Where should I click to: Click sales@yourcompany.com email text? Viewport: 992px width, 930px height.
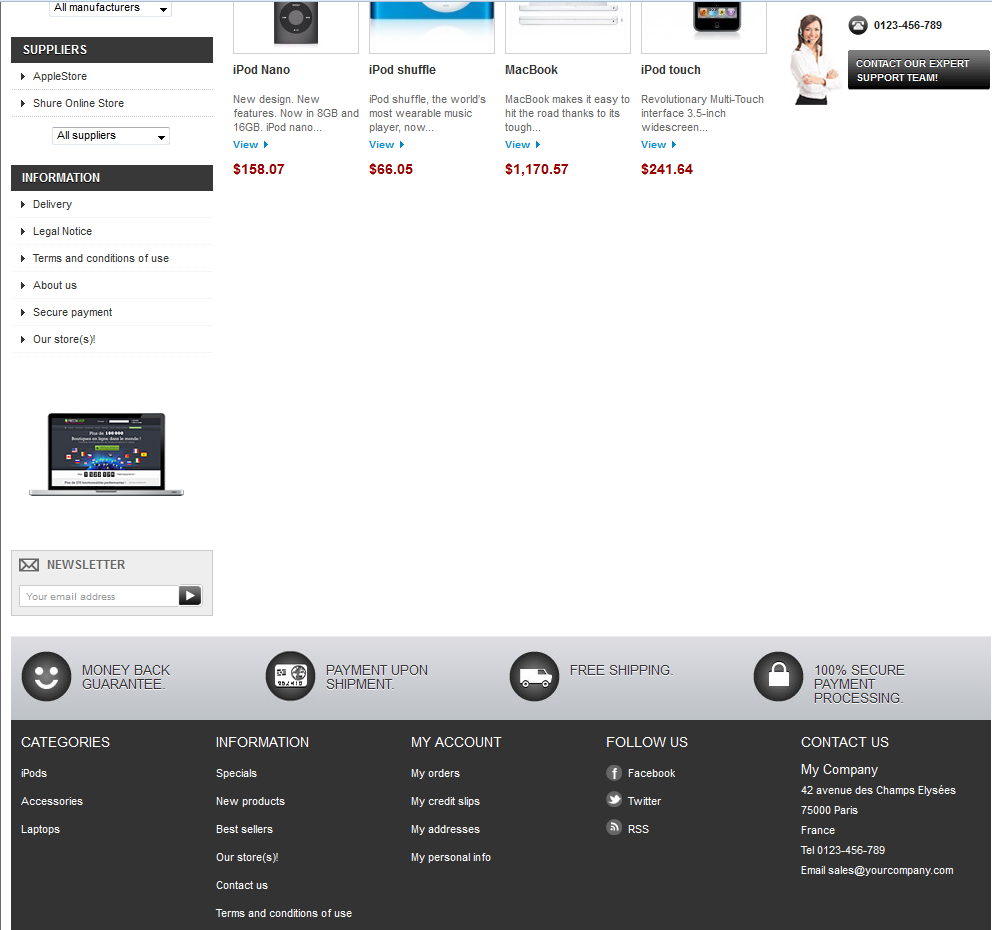[891, 871]
